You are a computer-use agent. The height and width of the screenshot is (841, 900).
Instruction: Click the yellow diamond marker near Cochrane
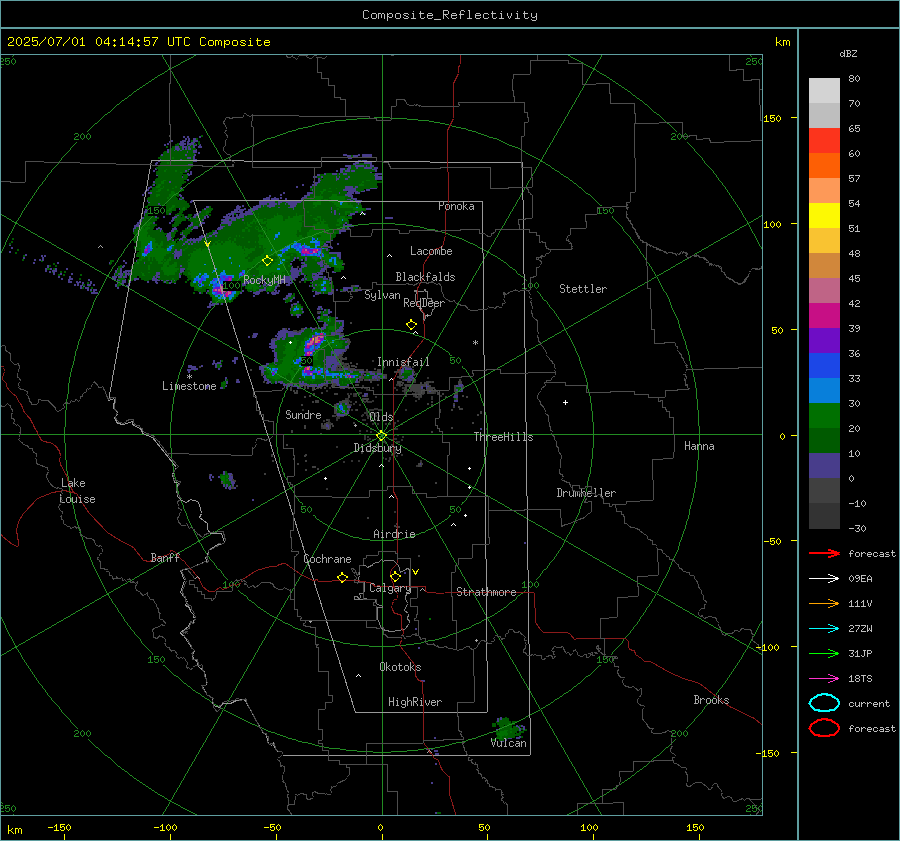(x=343, y=578)
